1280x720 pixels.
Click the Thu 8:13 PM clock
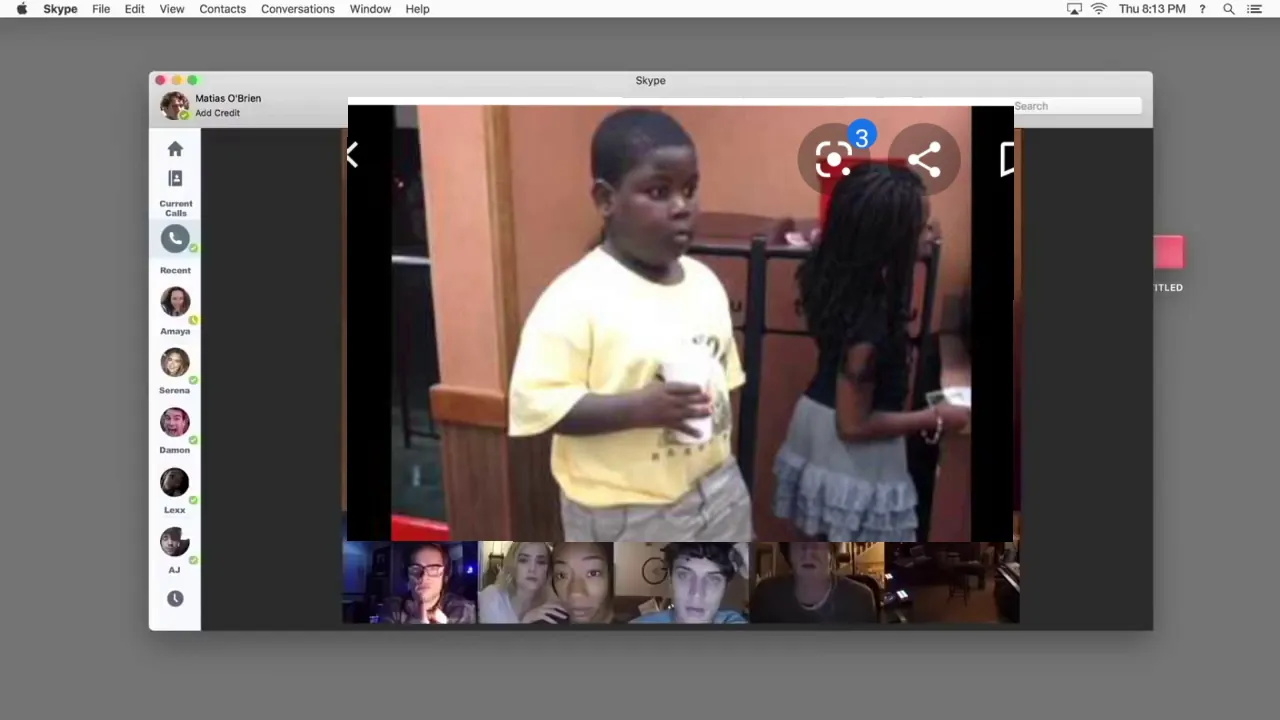[x=1152, y=9]
